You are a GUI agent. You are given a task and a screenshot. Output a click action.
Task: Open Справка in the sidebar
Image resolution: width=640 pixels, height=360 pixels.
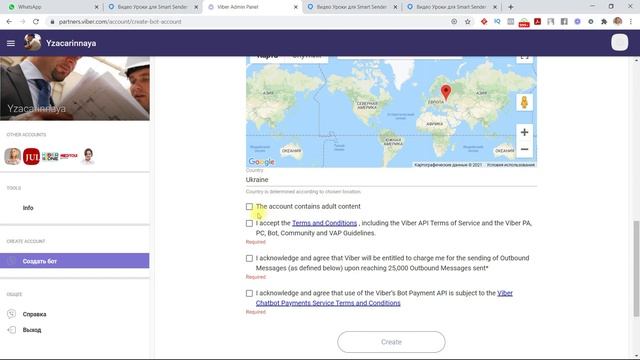pyautogui.click(x=35, y=314)
